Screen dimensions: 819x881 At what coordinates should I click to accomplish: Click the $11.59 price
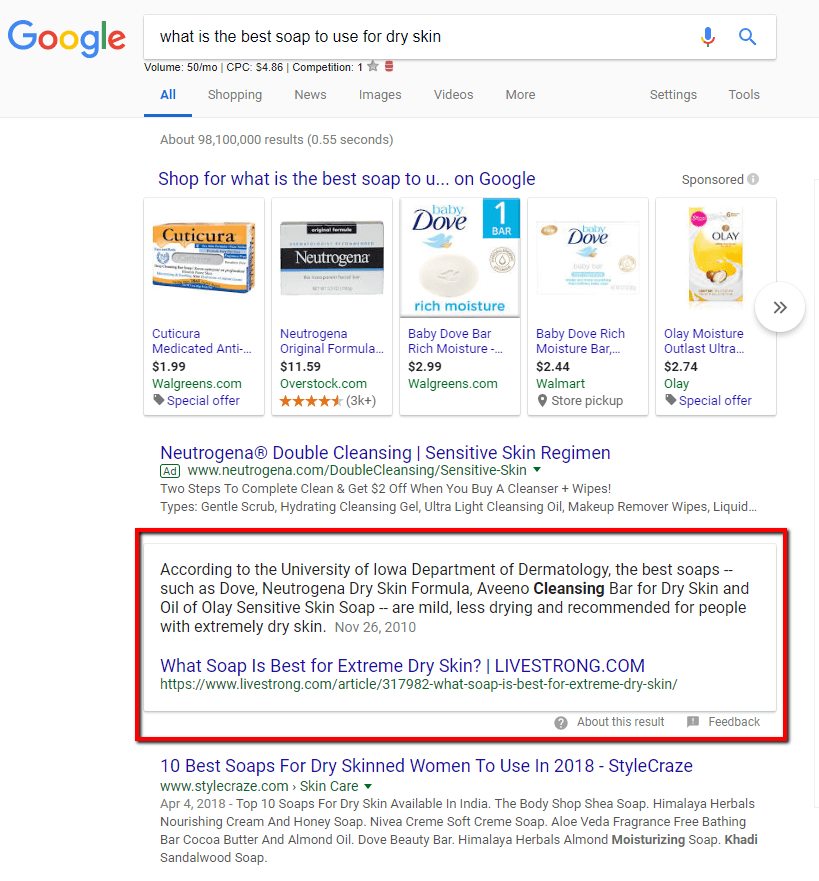[301, 367]
